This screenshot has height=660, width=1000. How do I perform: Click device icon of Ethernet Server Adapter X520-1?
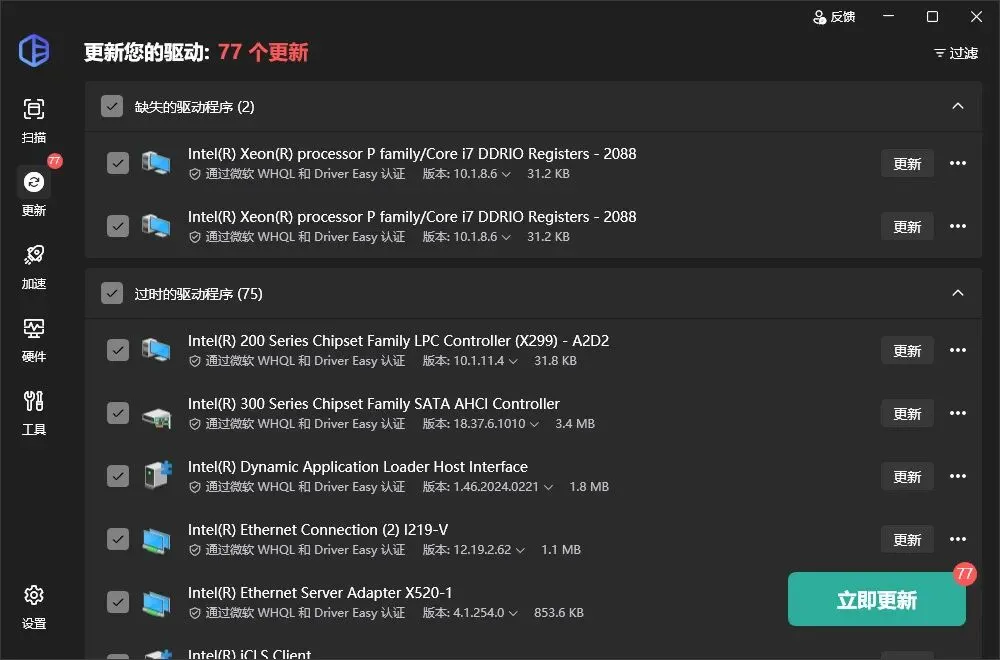tap(156, 604)
